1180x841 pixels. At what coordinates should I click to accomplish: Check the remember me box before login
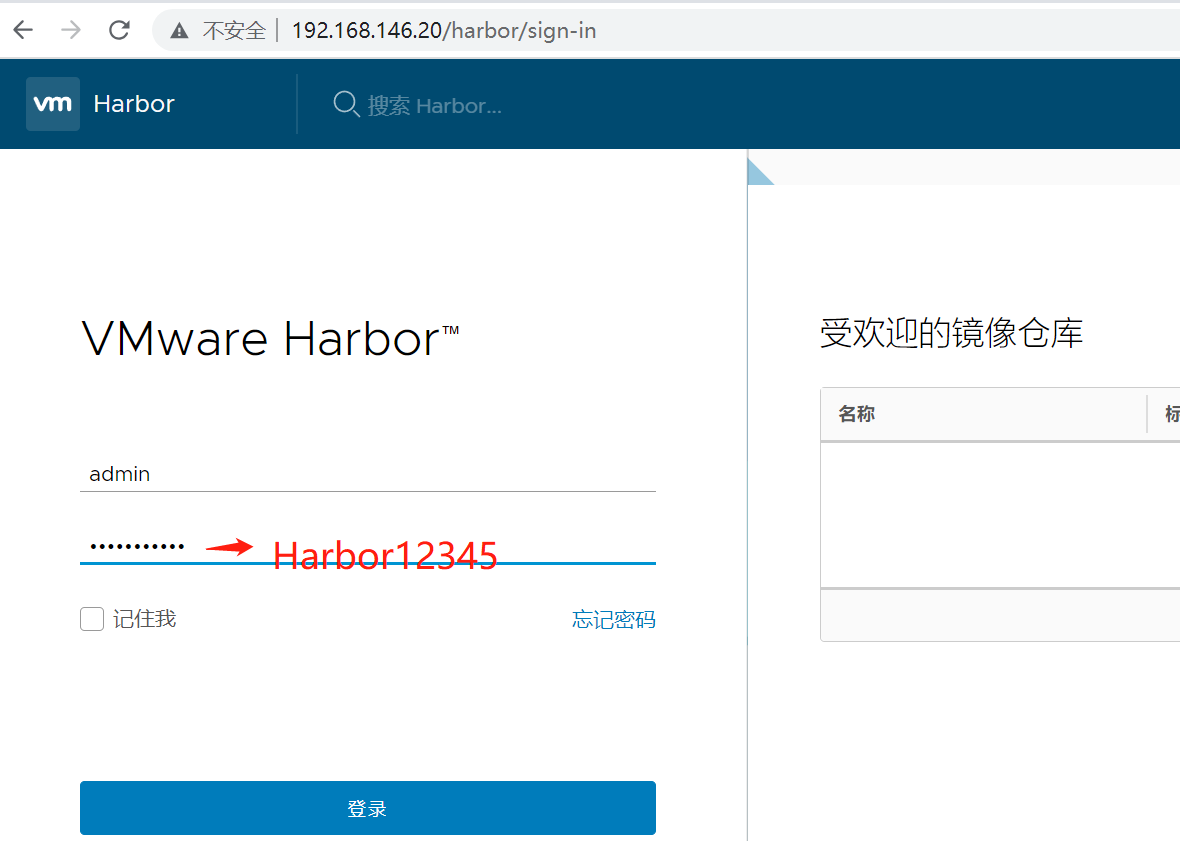[91, 618]
